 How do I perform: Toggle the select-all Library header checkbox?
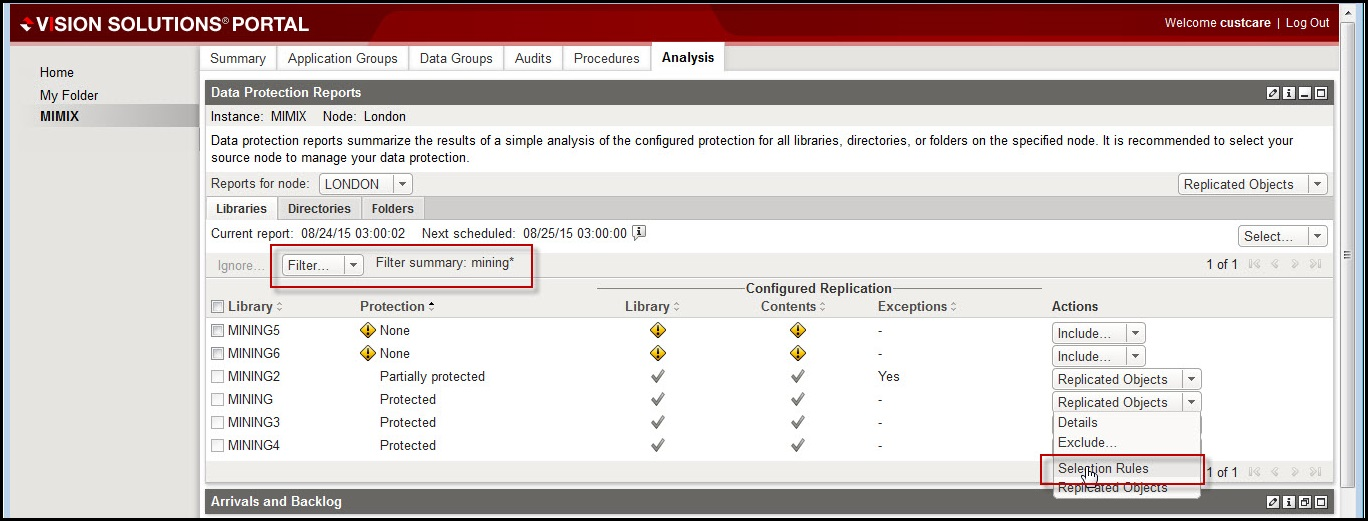click(218, 307)
